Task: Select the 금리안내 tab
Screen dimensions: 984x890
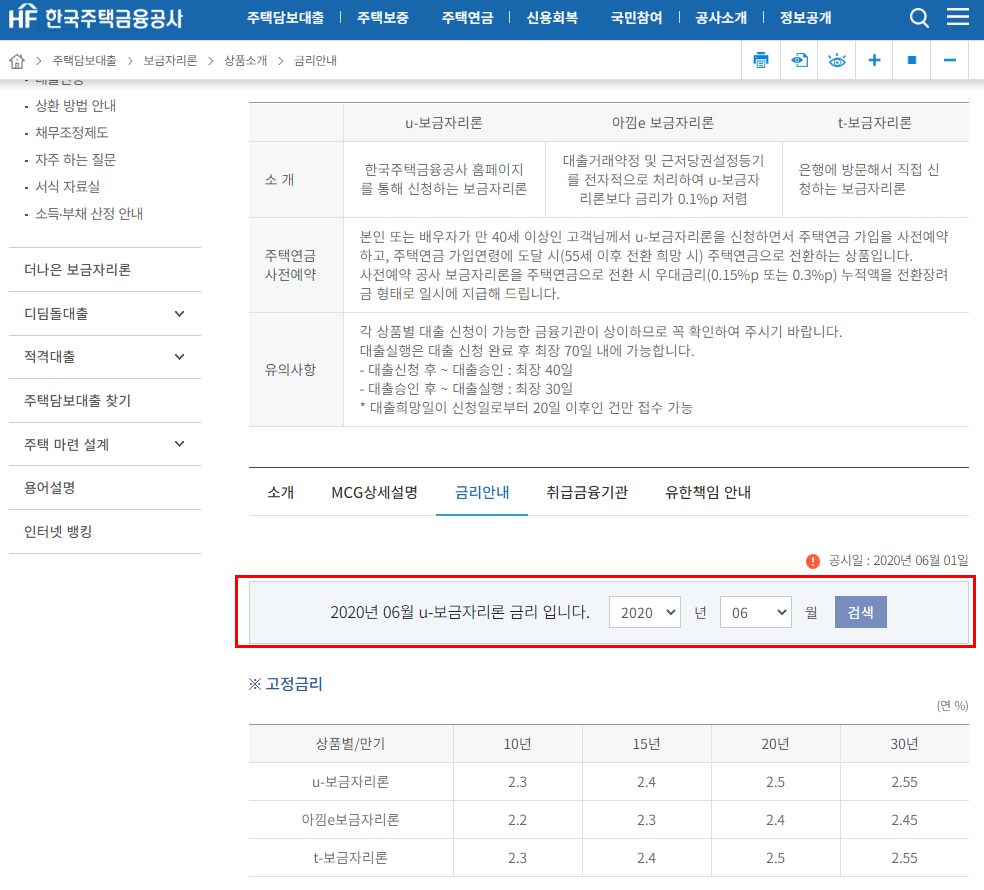Action: click(x=482, y=493)
